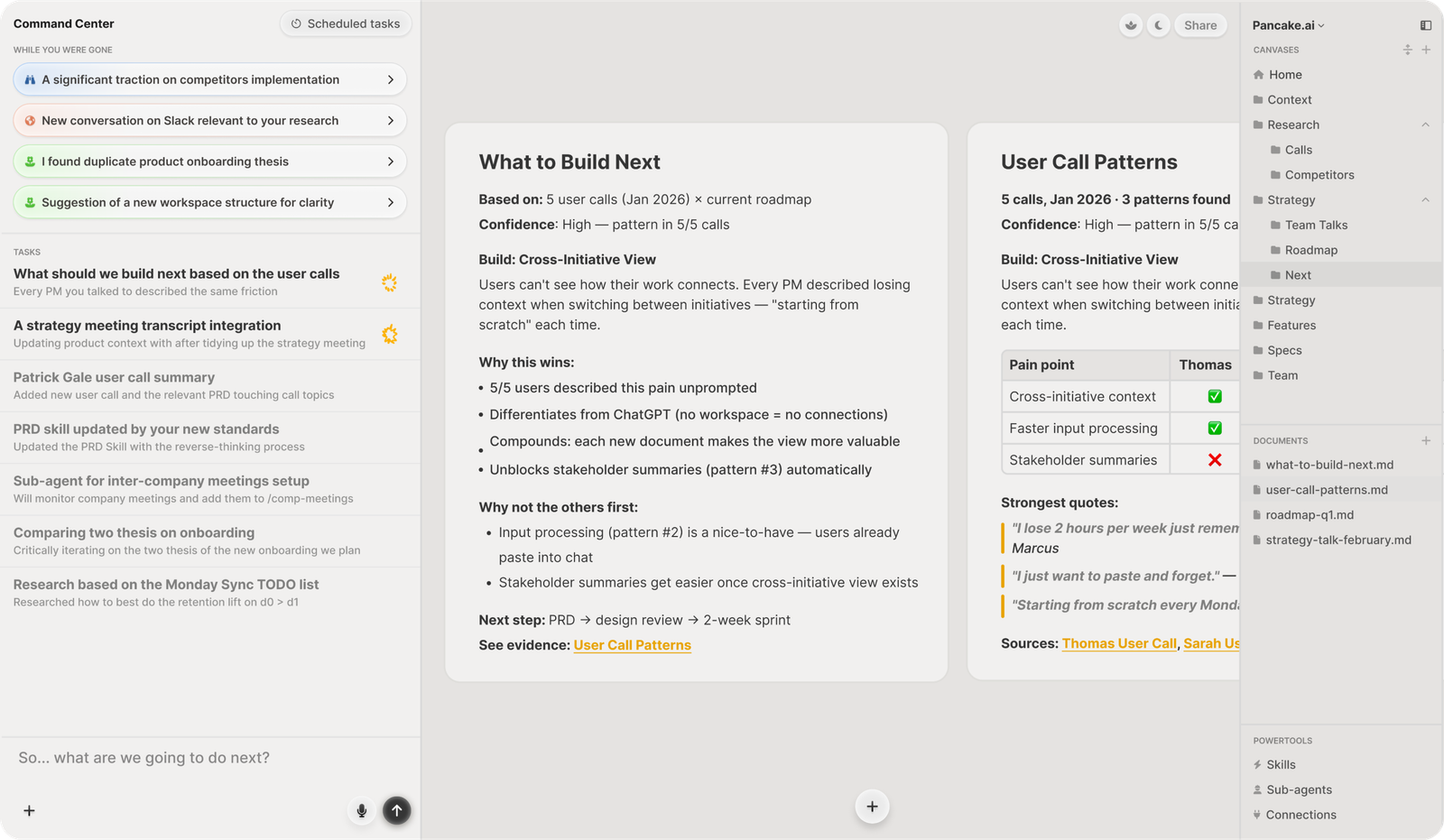Toggle the sidebar layout icon next to Pancake.ai
Viewport: 1444px width, 840px height.
1427,24
